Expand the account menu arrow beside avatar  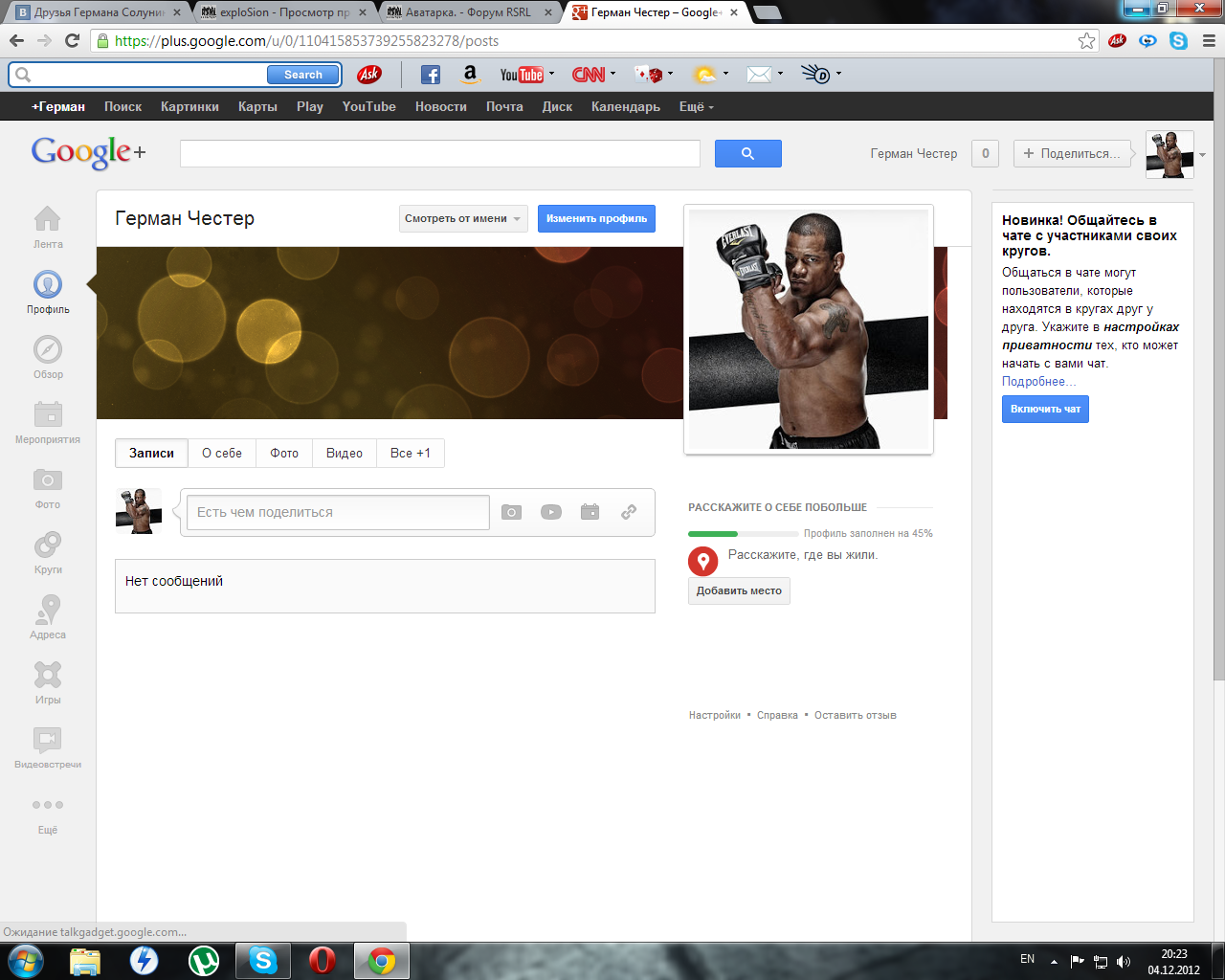click(x=1203, y=155)
